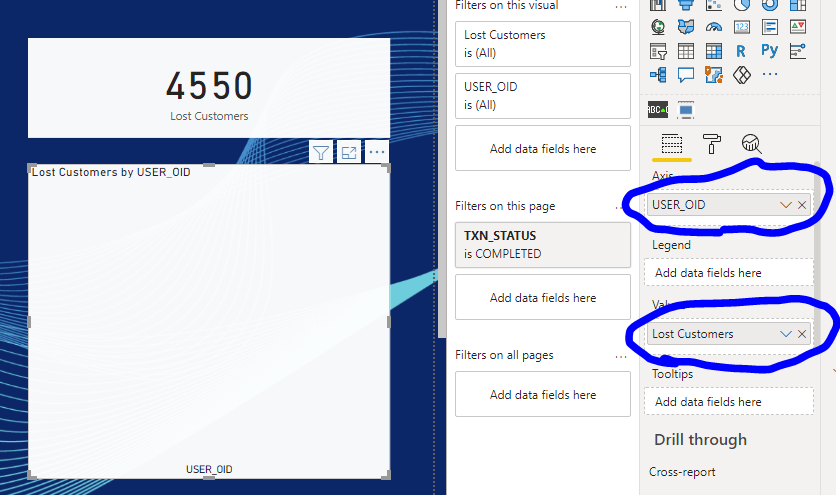Switch to the Analytics magnifier tab
This screenshot has width=840, height=495.
pos(752,144)
